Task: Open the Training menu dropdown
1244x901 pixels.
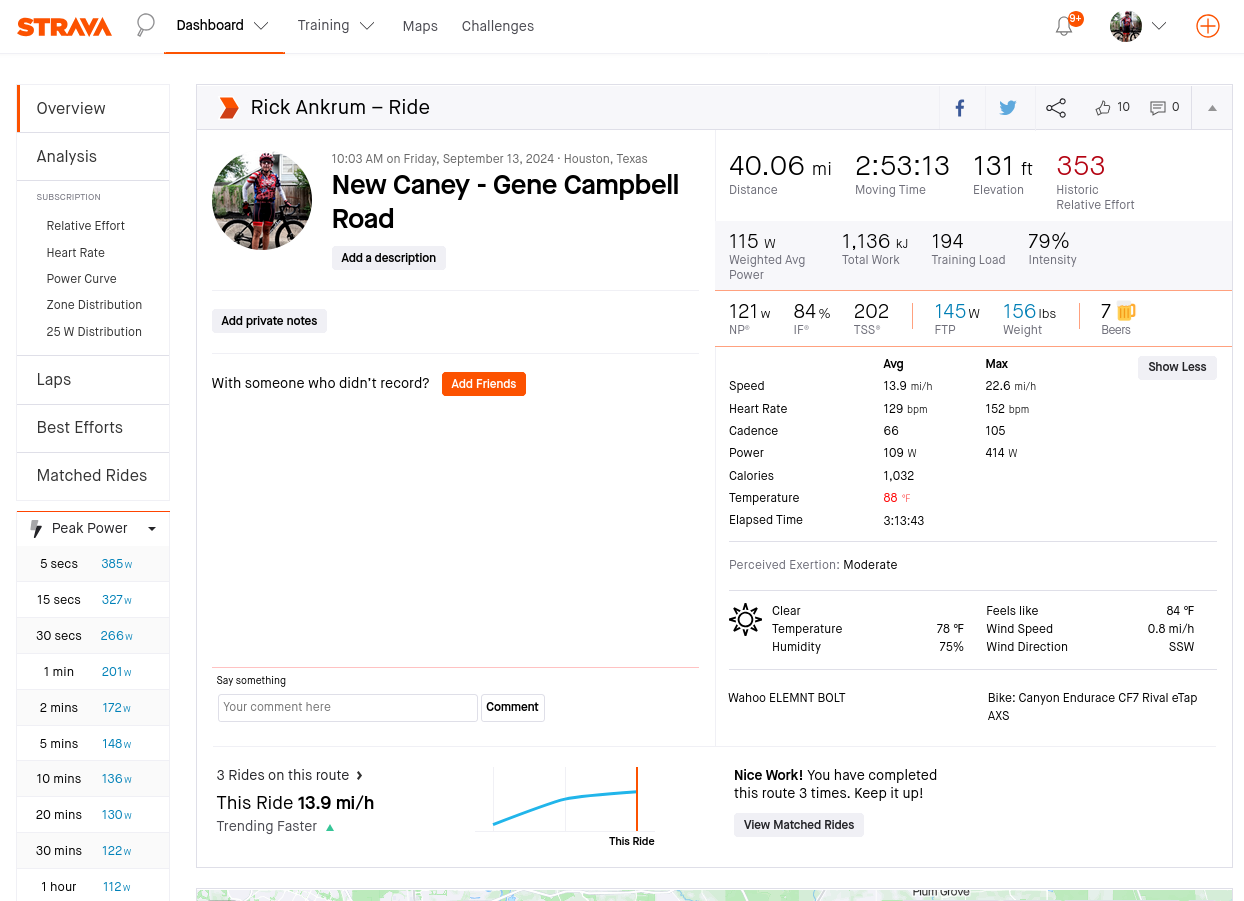Action: [336, 26]
